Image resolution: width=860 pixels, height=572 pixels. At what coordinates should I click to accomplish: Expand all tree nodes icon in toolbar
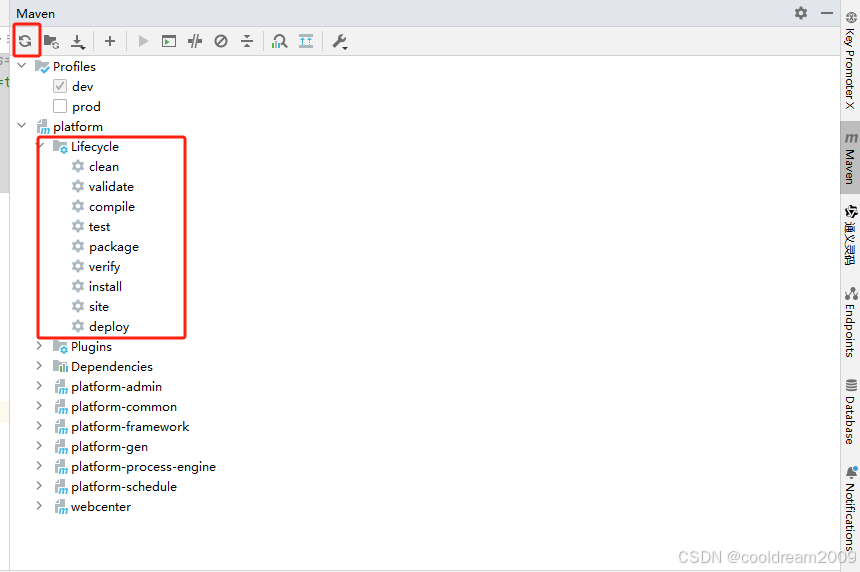pos(306,41)
